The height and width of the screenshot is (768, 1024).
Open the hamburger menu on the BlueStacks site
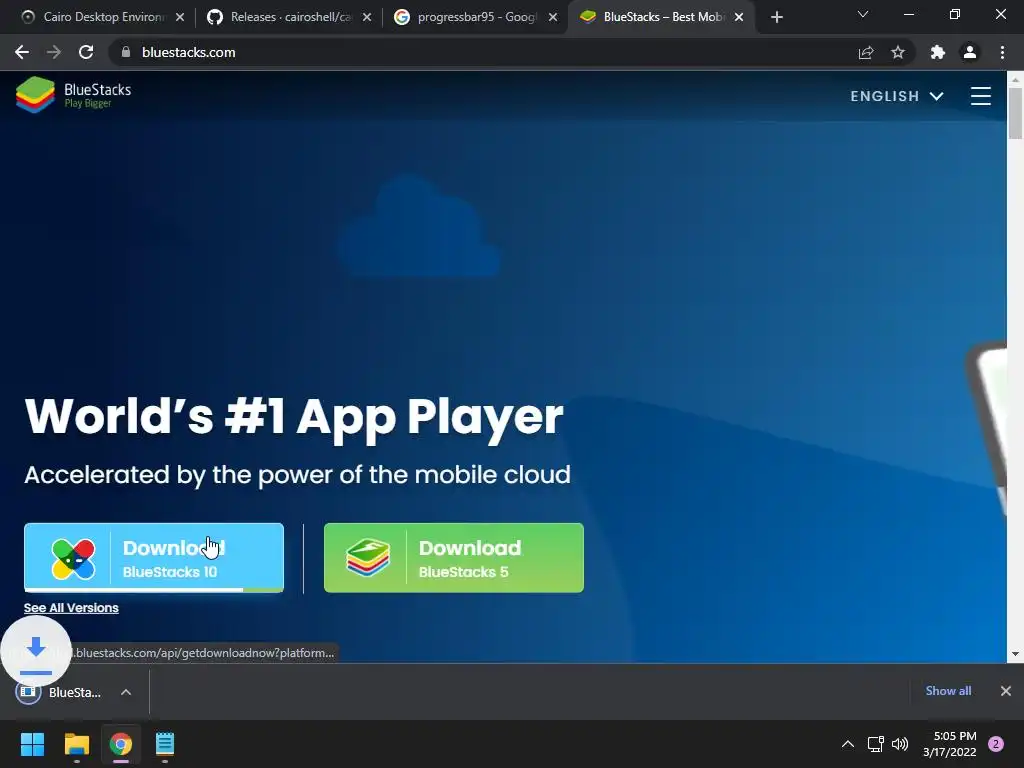point(980,96)
